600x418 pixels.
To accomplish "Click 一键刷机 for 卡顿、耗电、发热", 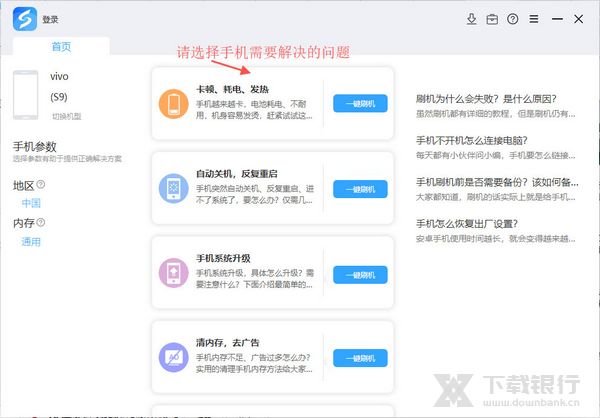I will tap(359, 103).
